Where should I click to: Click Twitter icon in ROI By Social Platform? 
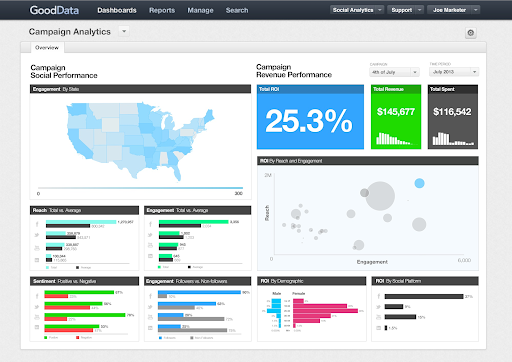coord(378,307)
